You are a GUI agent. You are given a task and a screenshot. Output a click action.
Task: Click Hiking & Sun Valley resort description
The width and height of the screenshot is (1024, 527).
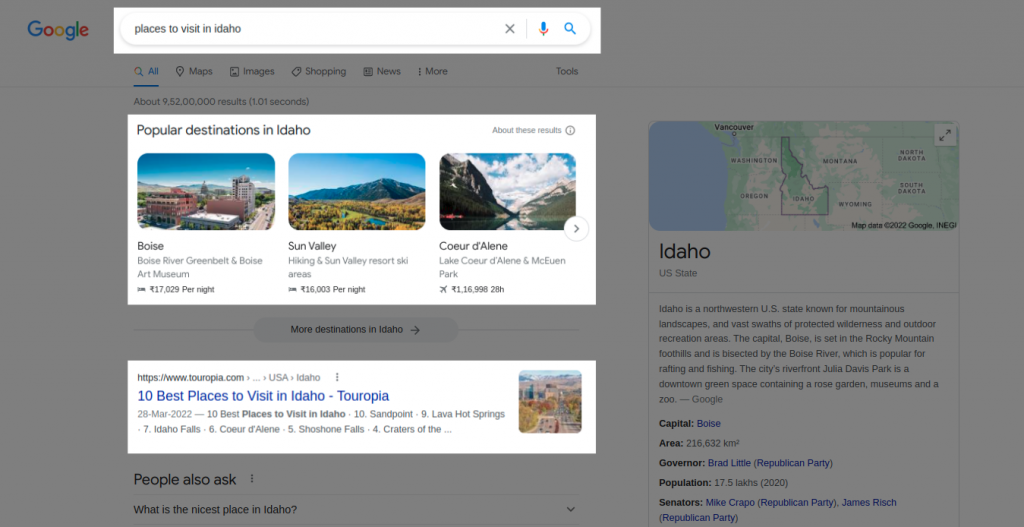(x=348, y=267)
